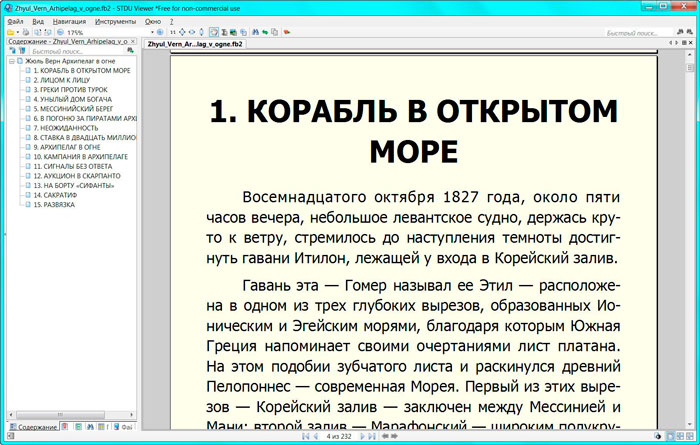Go to last page button
Viewport: 700px width, 445px height.
pos(371,436)
